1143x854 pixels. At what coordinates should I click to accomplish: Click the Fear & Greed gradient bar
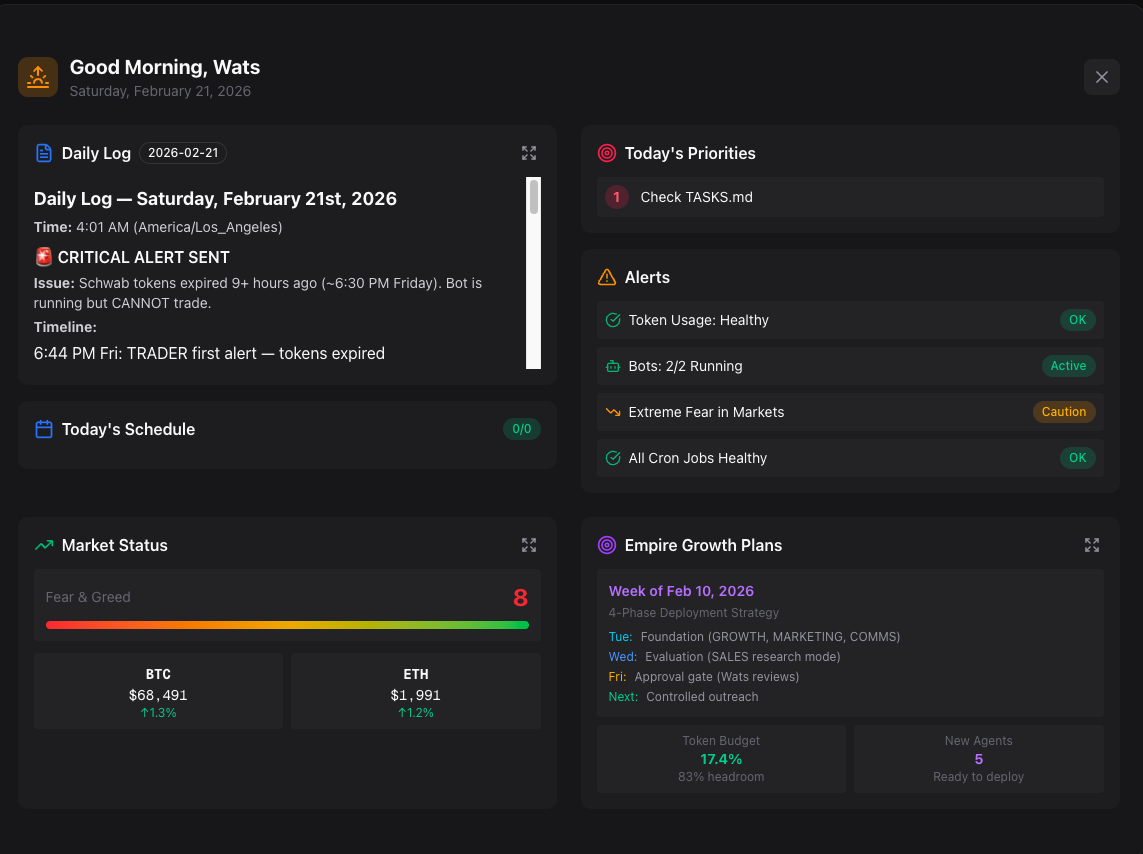287,625
